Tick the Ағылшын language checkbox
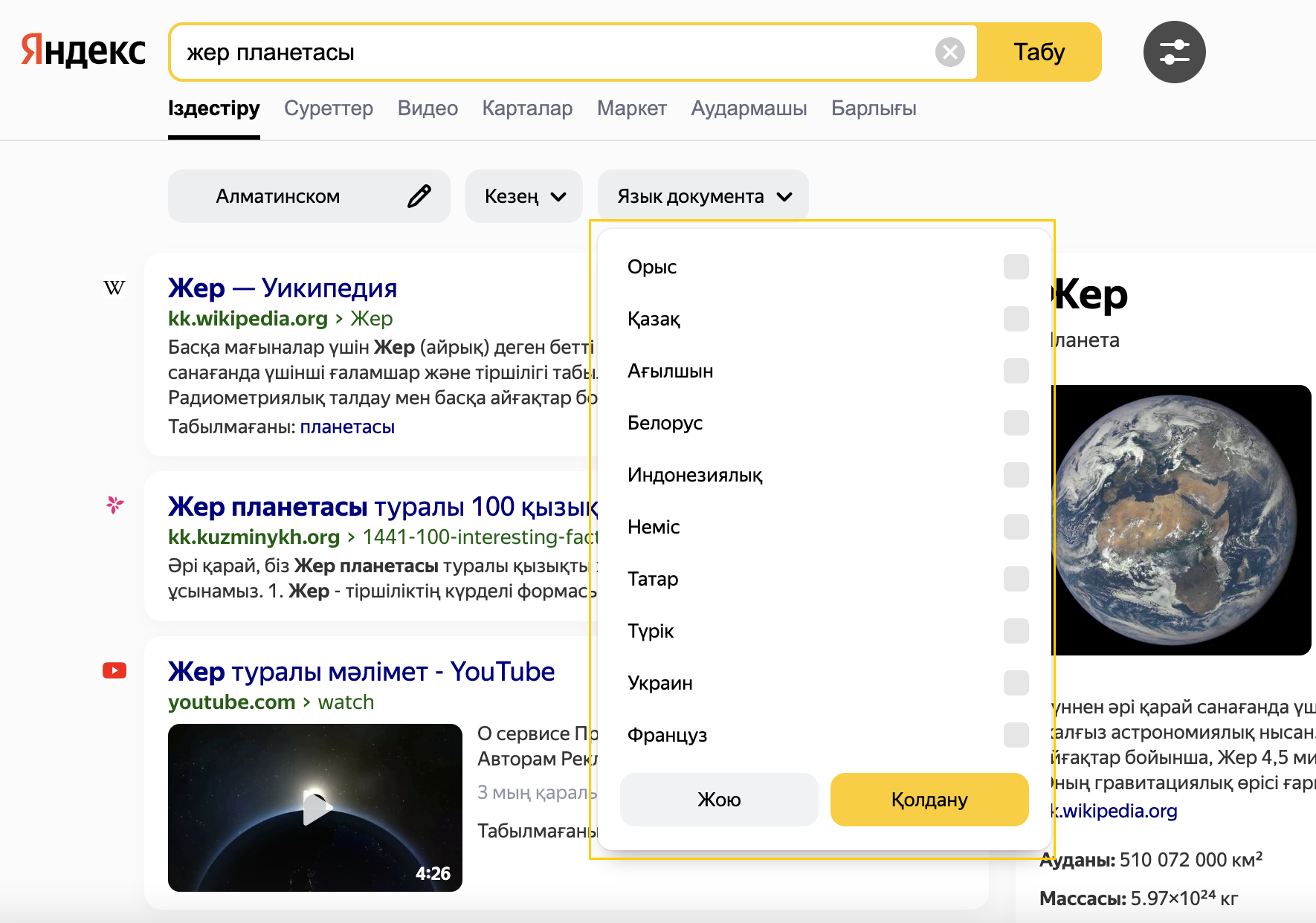This screenshot has height=923, width=1316. click(x=1016, y=371)
